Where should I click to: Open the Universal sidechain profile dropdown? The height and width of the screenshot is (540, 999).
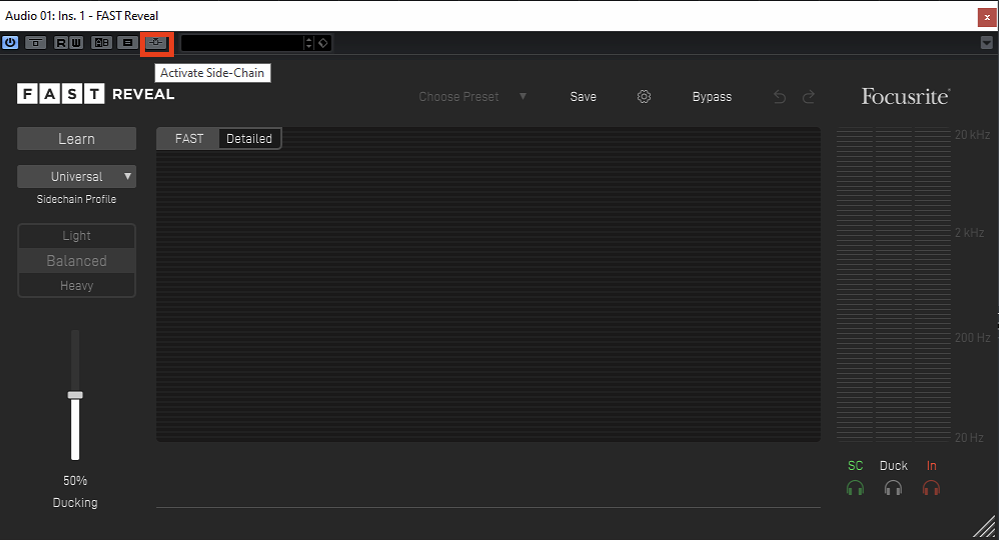pos(76,176)
